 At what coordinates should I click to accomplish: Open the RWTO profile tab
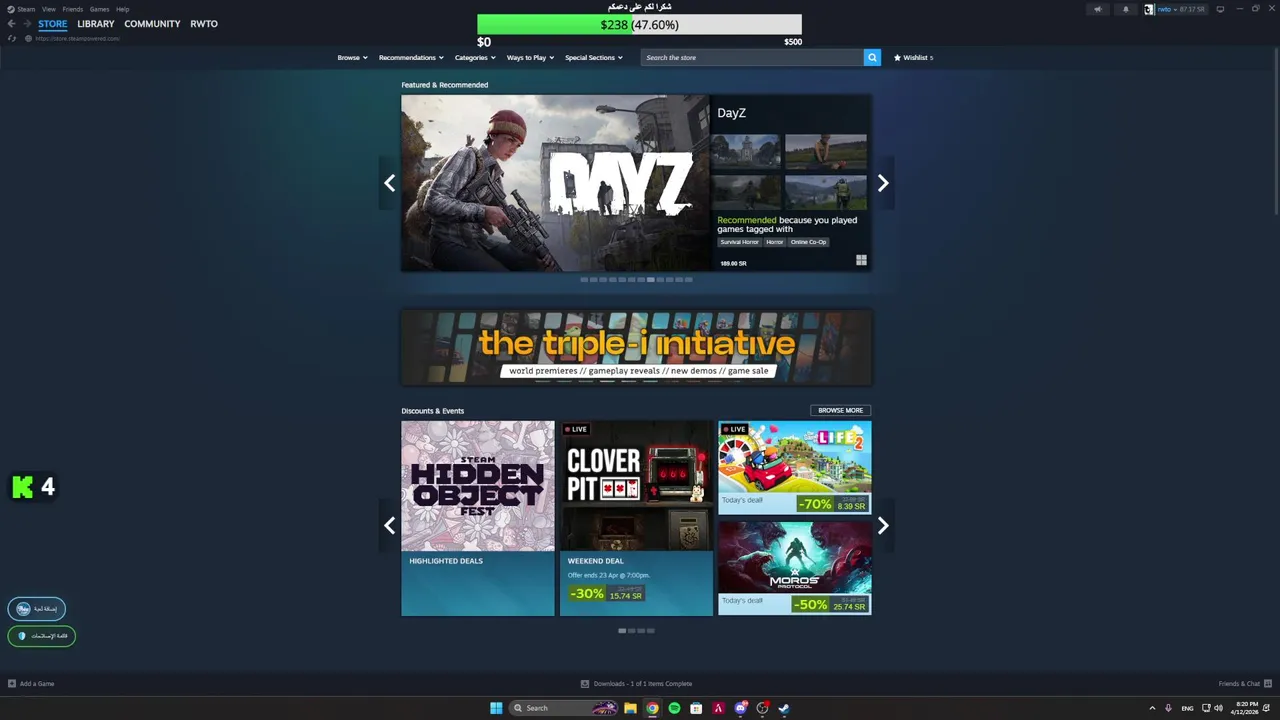tap(204, 24)
